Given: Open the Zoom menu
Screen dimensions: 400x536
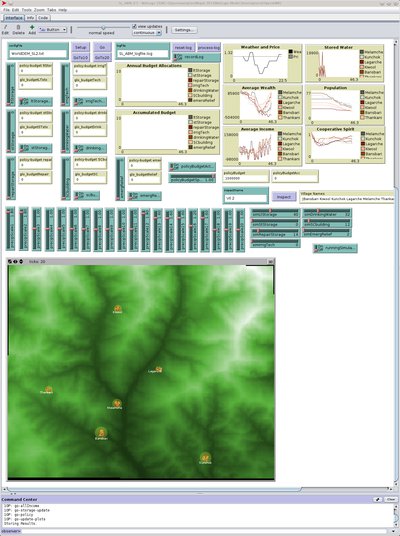Looking at the screenshot, I should [39, 10].
